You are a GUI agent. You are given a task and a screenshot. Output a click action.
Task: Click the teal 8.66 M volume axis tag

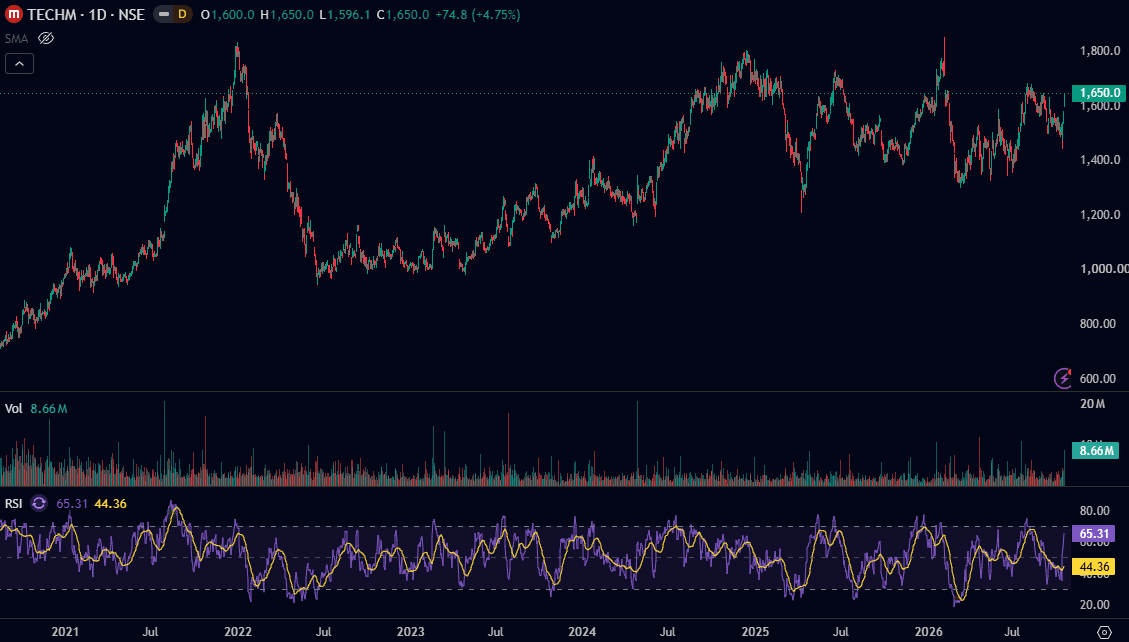pos(1095,451)
